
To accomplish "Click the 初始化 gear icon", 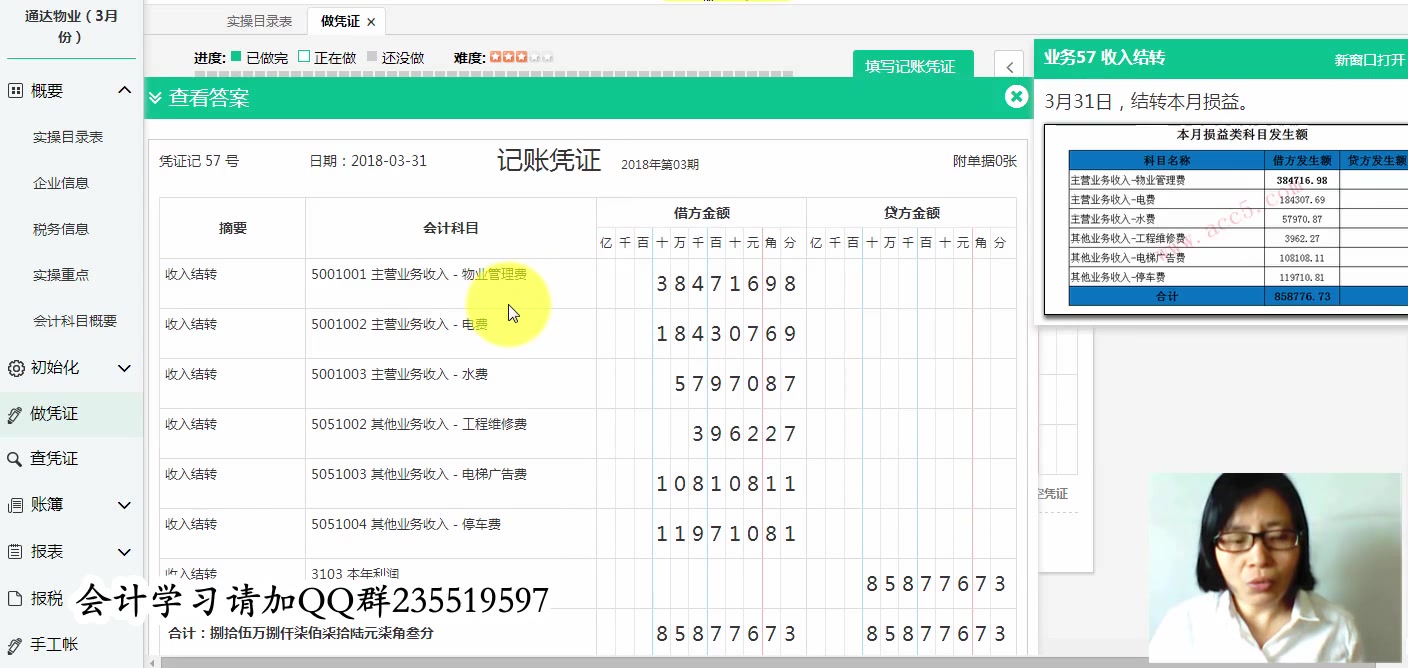I will coord(15,368).
